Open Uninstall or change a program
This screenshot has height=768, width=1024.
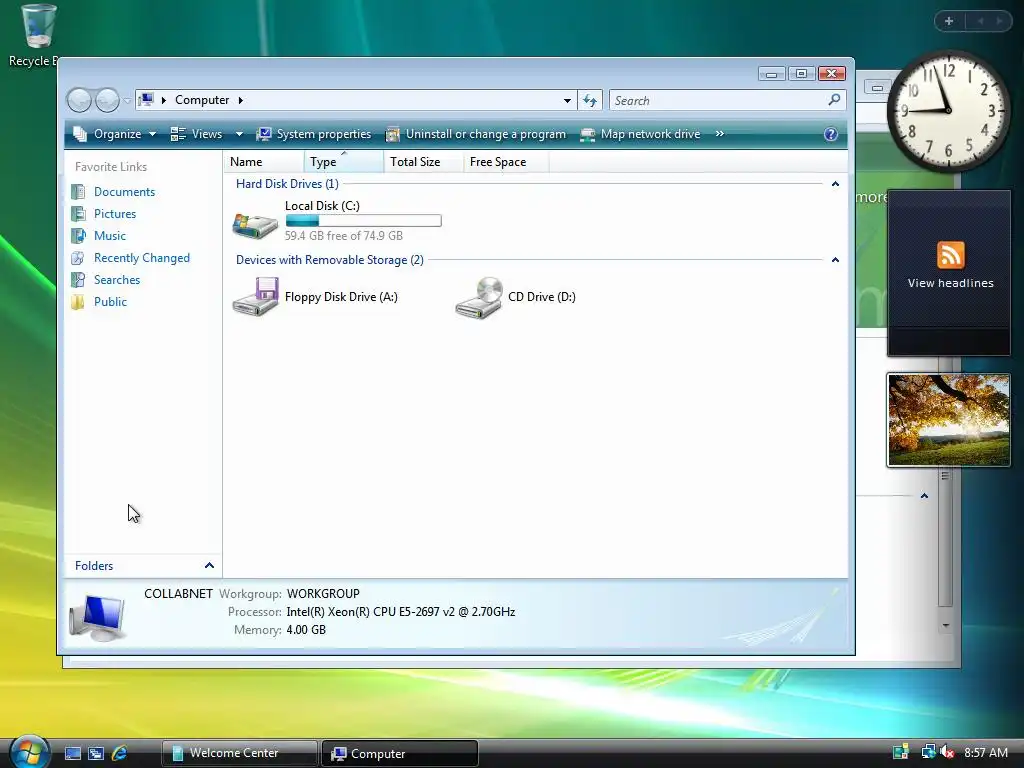click(x=475, y=134)
